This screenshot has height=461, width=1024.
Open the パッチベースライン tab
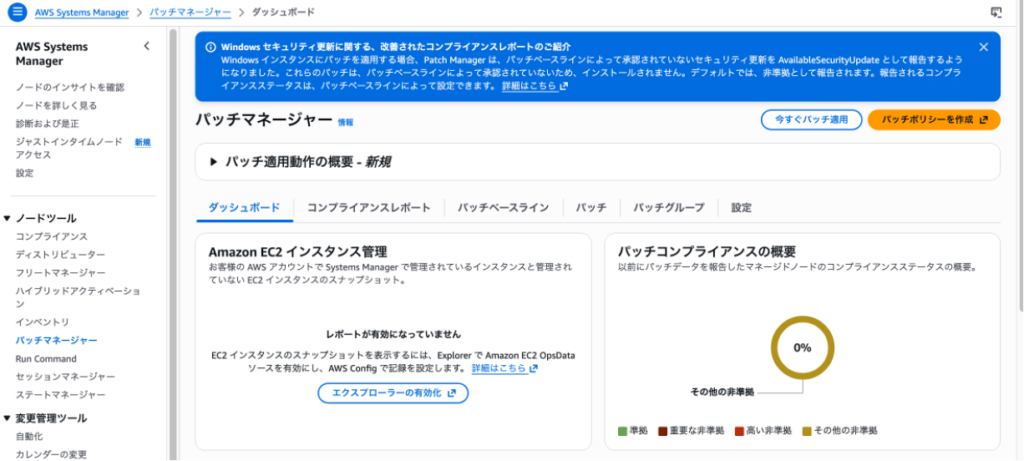503,208
